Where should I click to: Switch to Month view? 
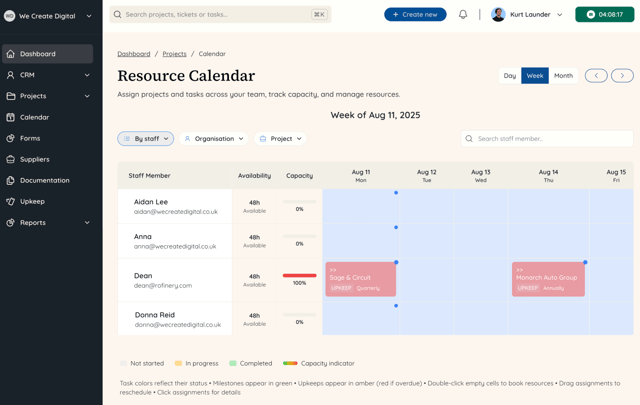563,76
